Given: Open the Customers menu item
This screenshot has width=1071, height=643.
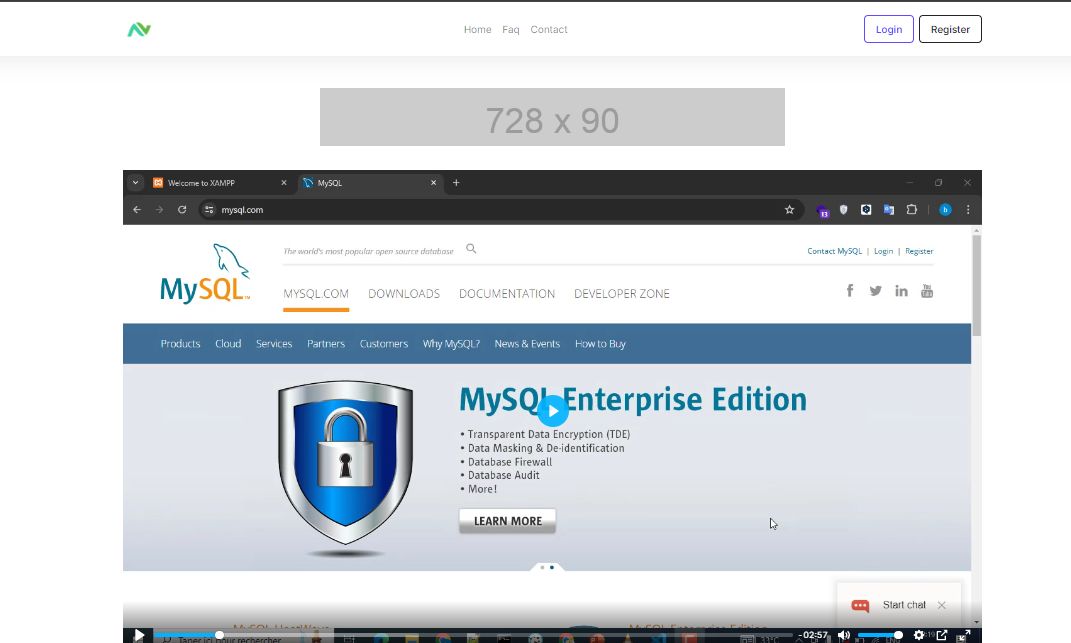Looking at the screenshot, I should (384, 344).
